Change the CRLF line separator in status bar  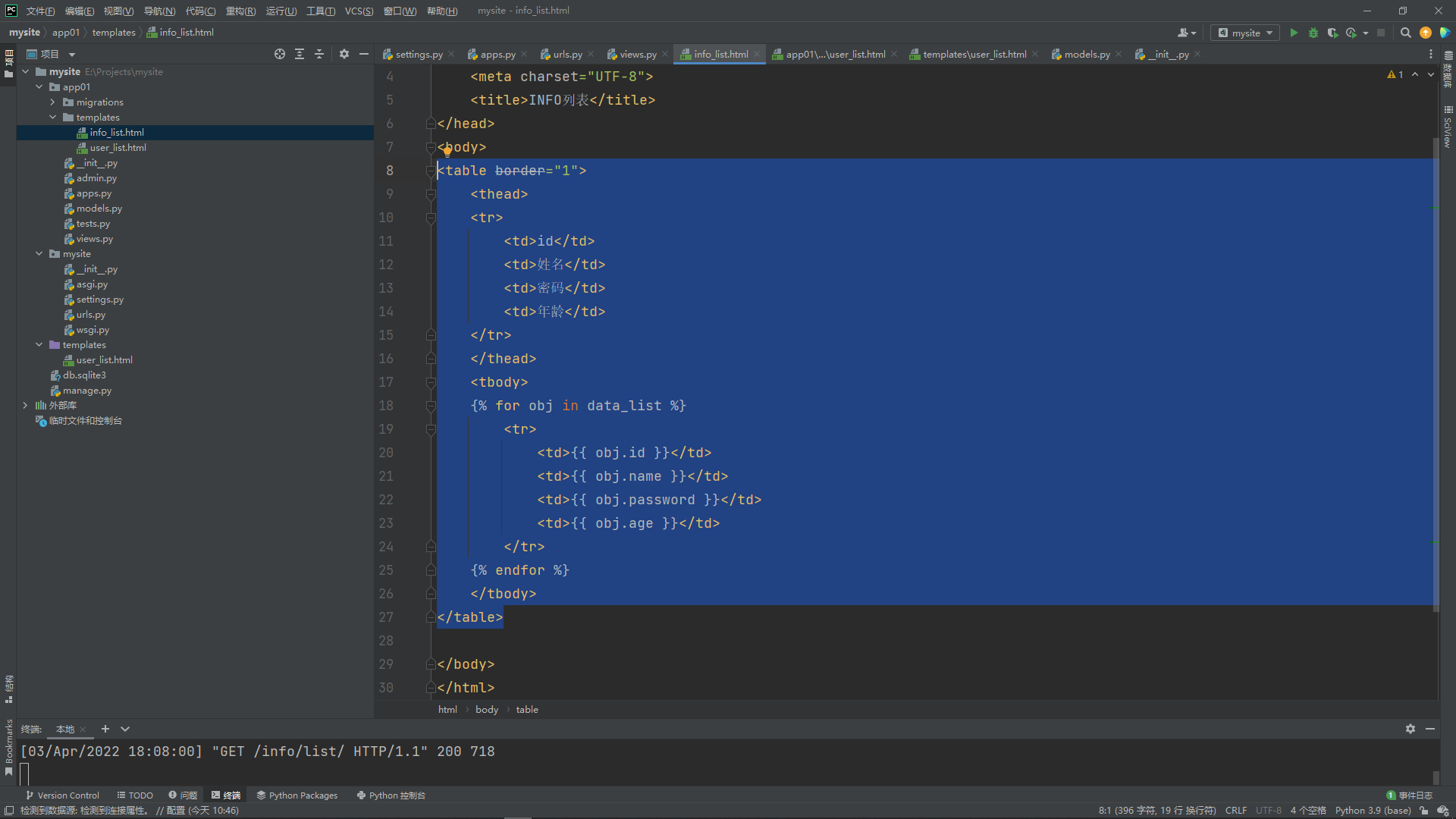1236,811
